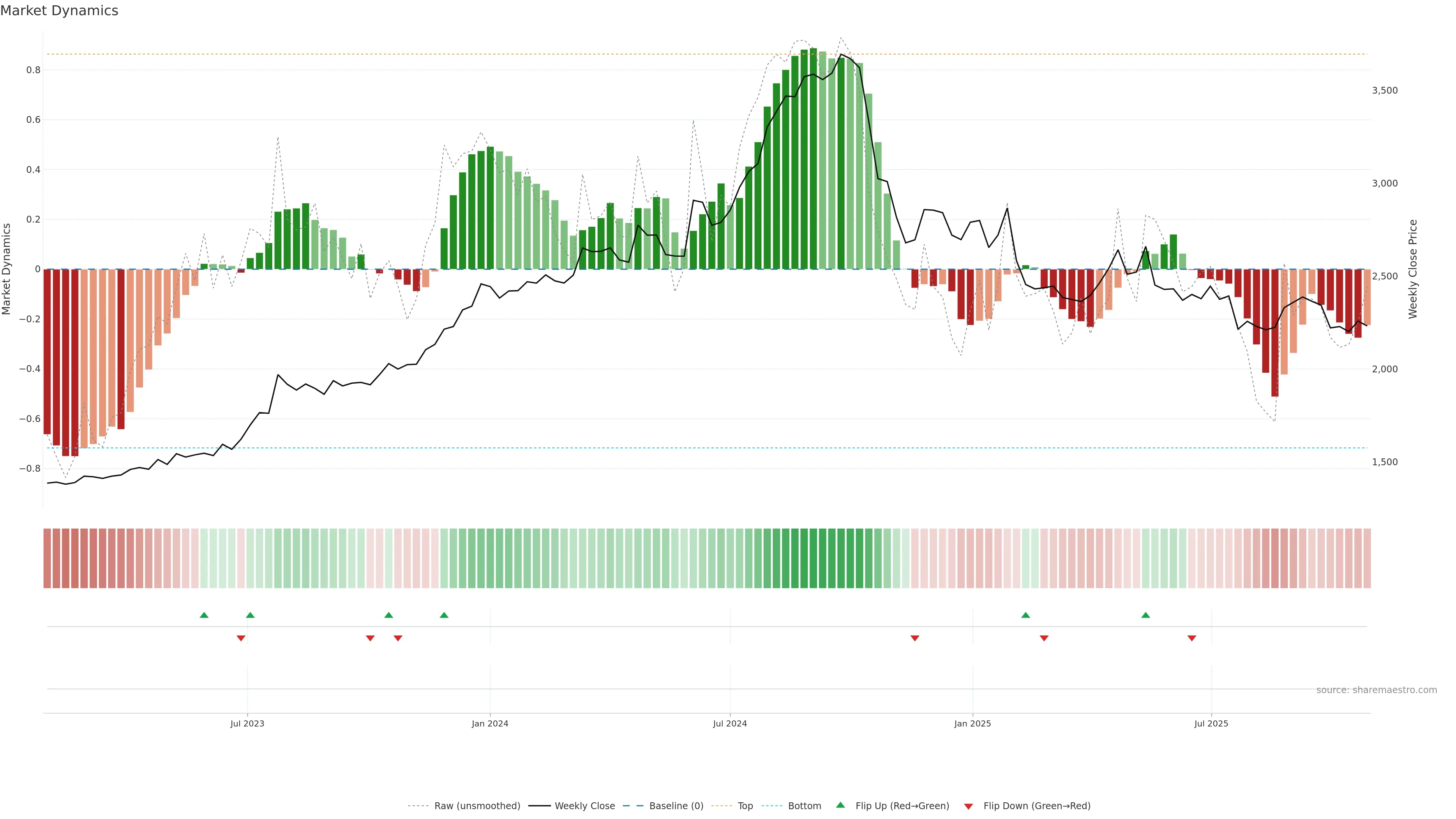Click the flip-up marker just before Jan 2024

pyautogui.click(x=444, y=615)
